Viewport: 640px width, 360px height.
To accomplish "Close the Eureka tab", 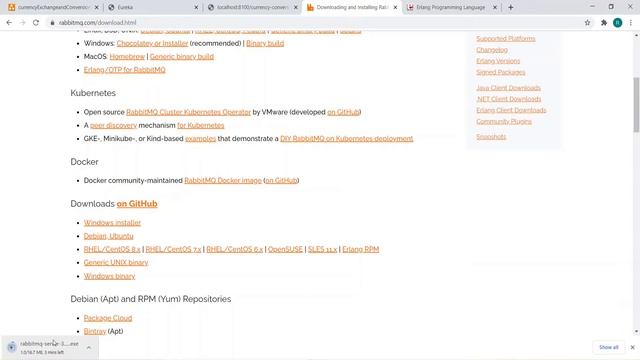I will (x=196, y=7).
